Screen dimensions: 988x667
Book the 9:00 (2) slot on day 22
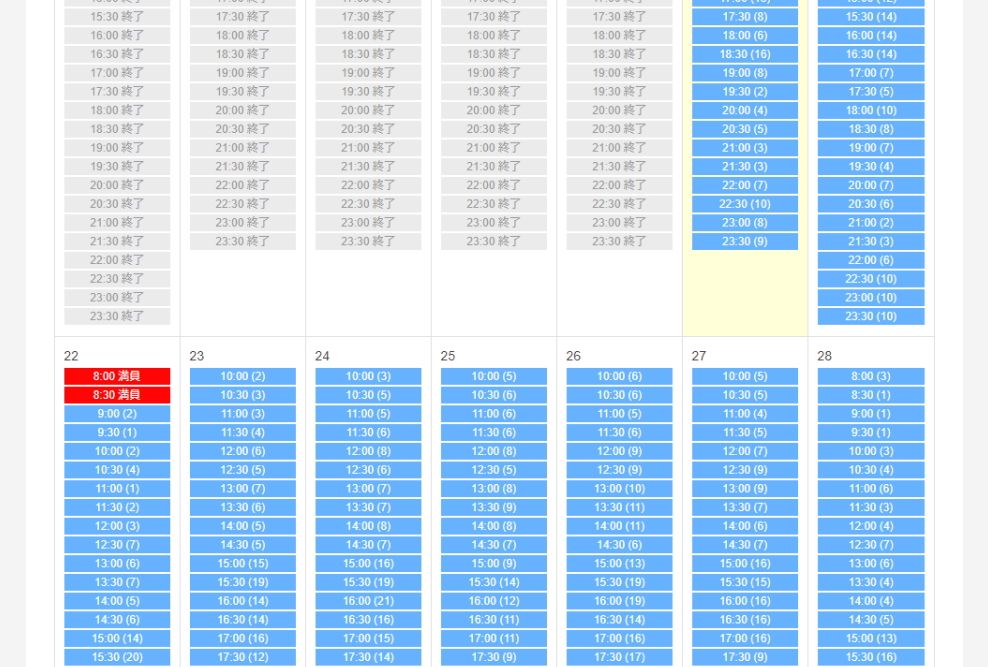117,414
